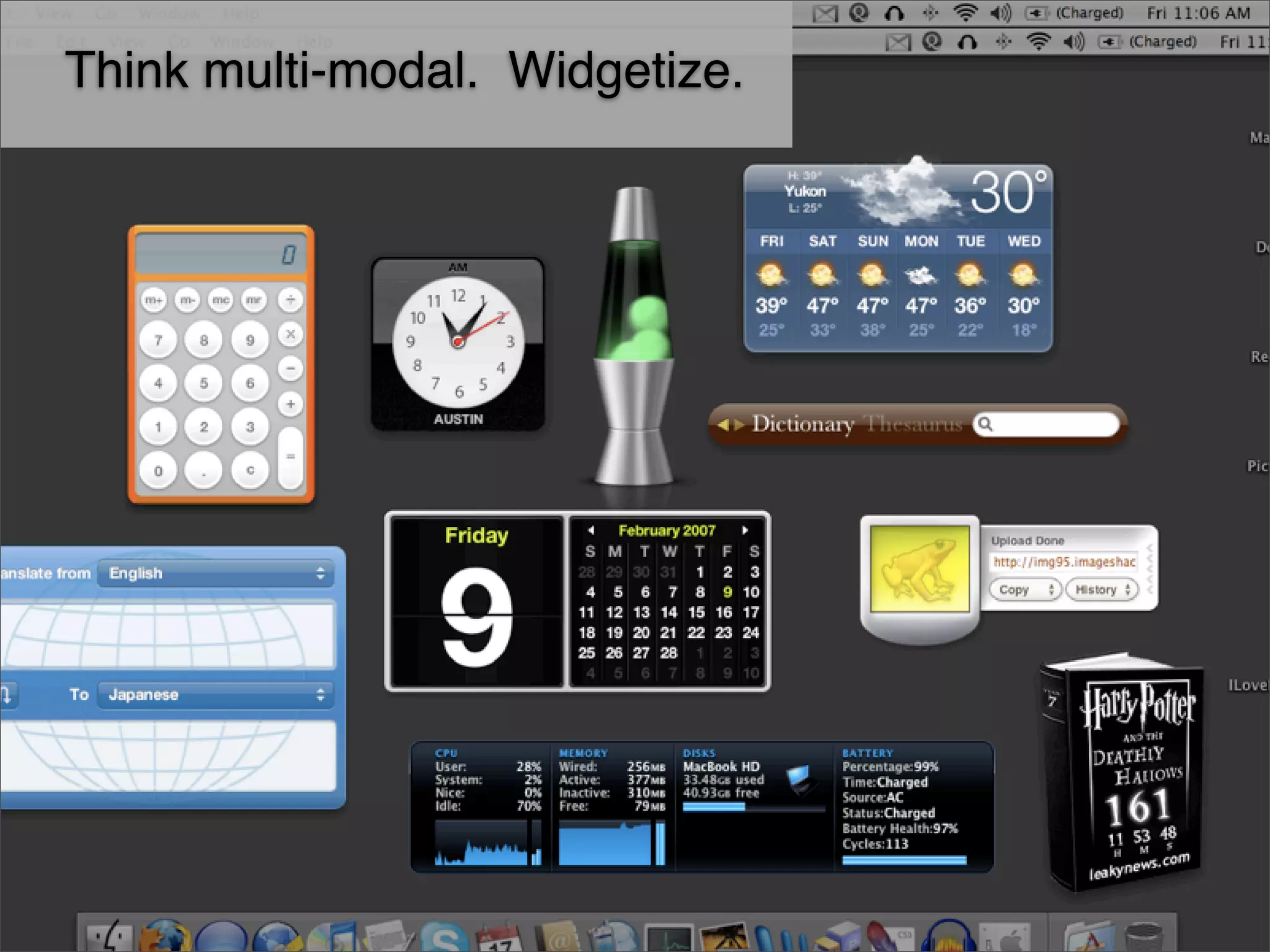Click the imageshack URL field

(1064, 562)
